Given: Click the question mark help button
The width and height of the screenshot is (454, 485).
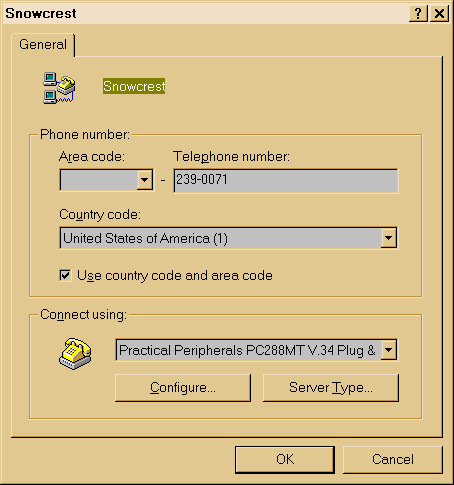Looking at the screenshot, I should point(418,14).
